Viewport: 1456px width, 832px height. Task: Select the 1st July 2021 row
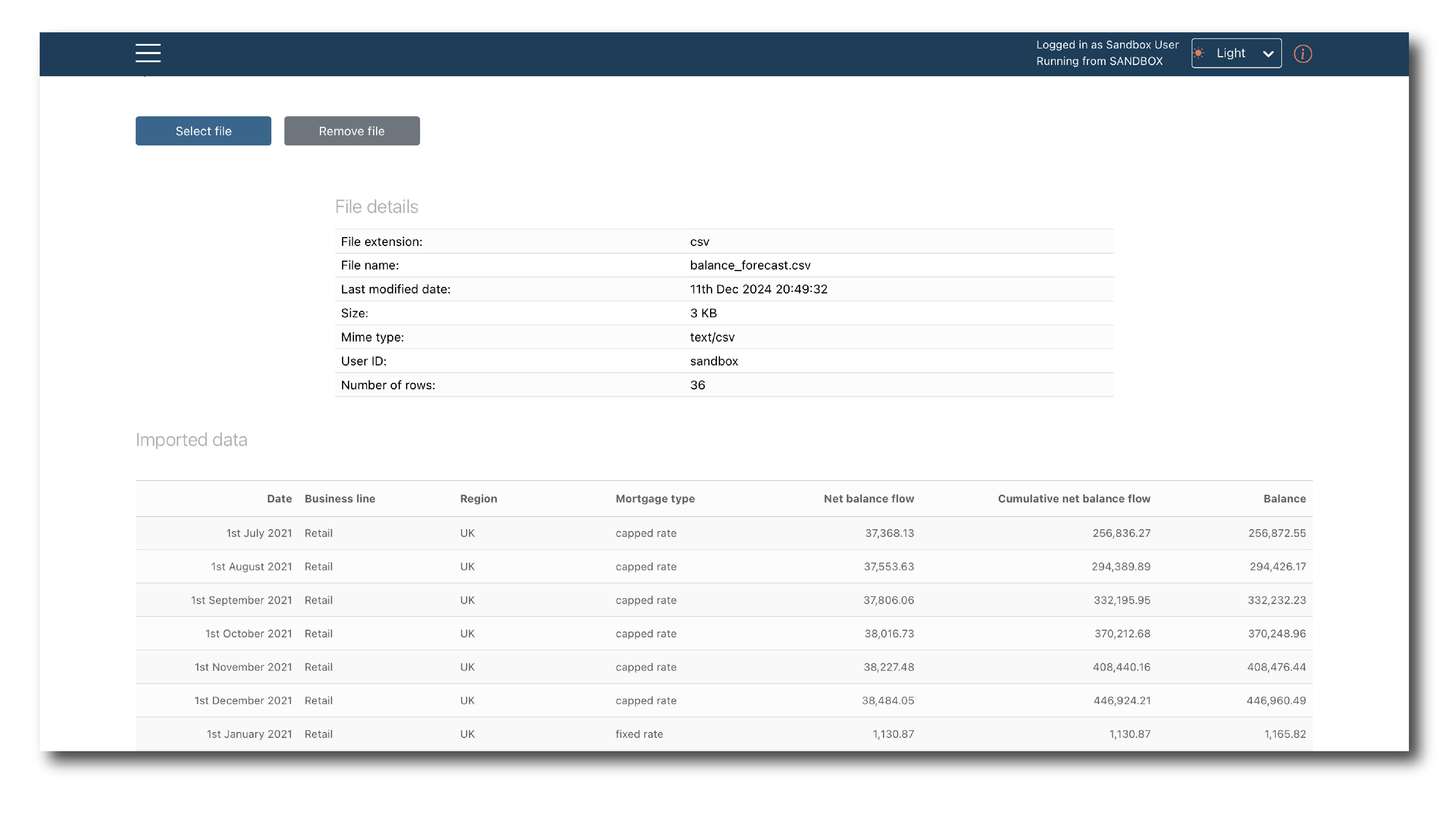[x=723, y=533]
